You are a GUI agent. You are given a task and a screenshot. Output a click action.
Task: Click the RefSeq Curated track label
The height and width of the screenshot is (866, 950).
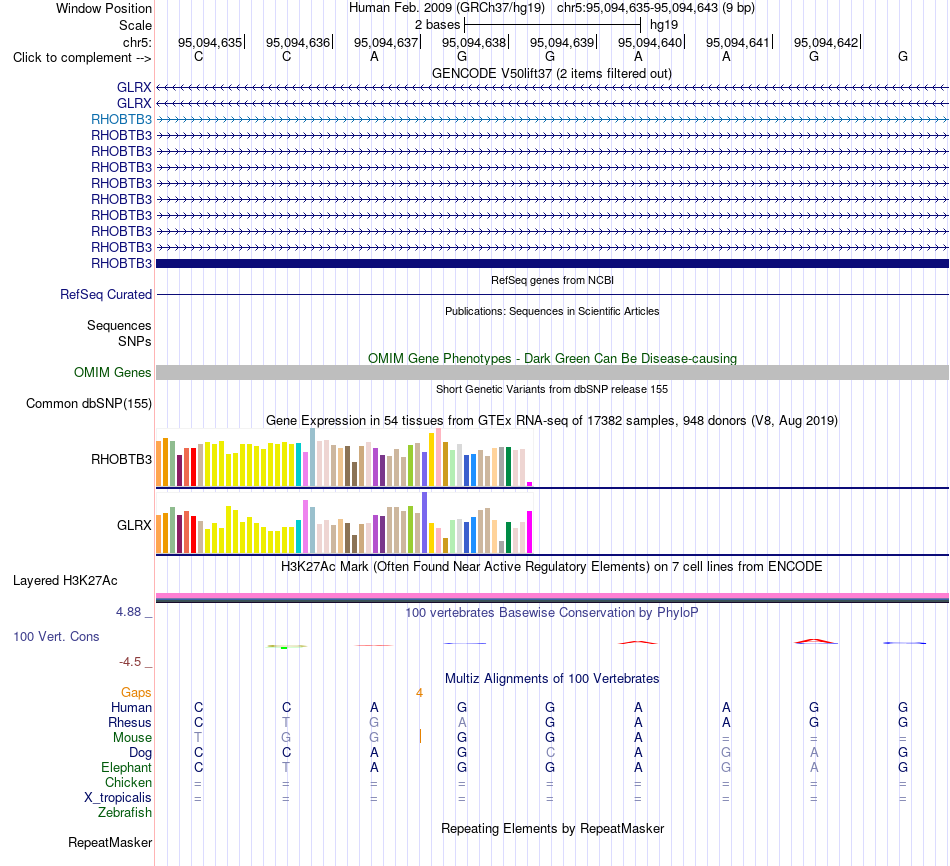coord(105,295)
